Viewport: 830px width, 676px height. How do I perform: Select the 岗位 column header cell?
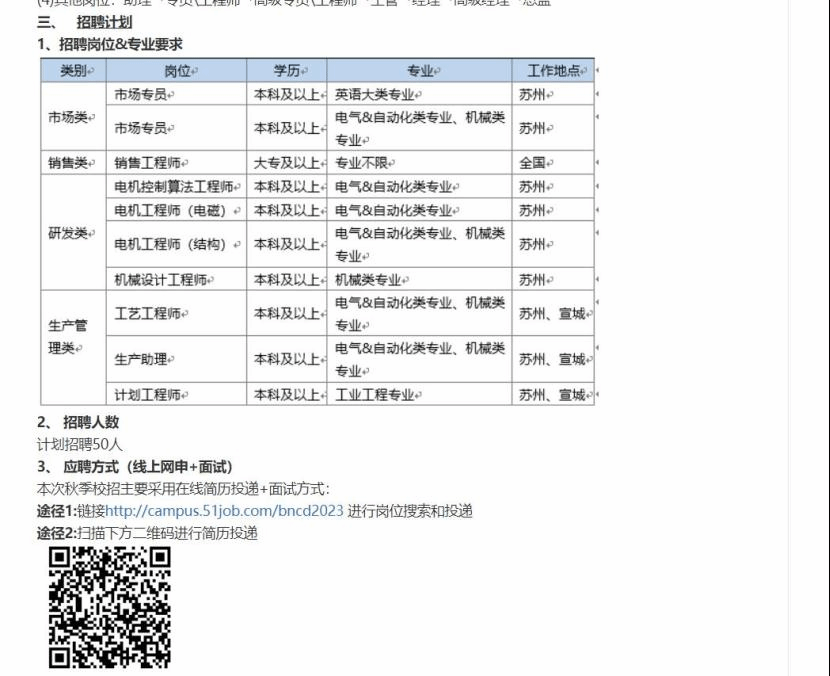click(177, 71)
